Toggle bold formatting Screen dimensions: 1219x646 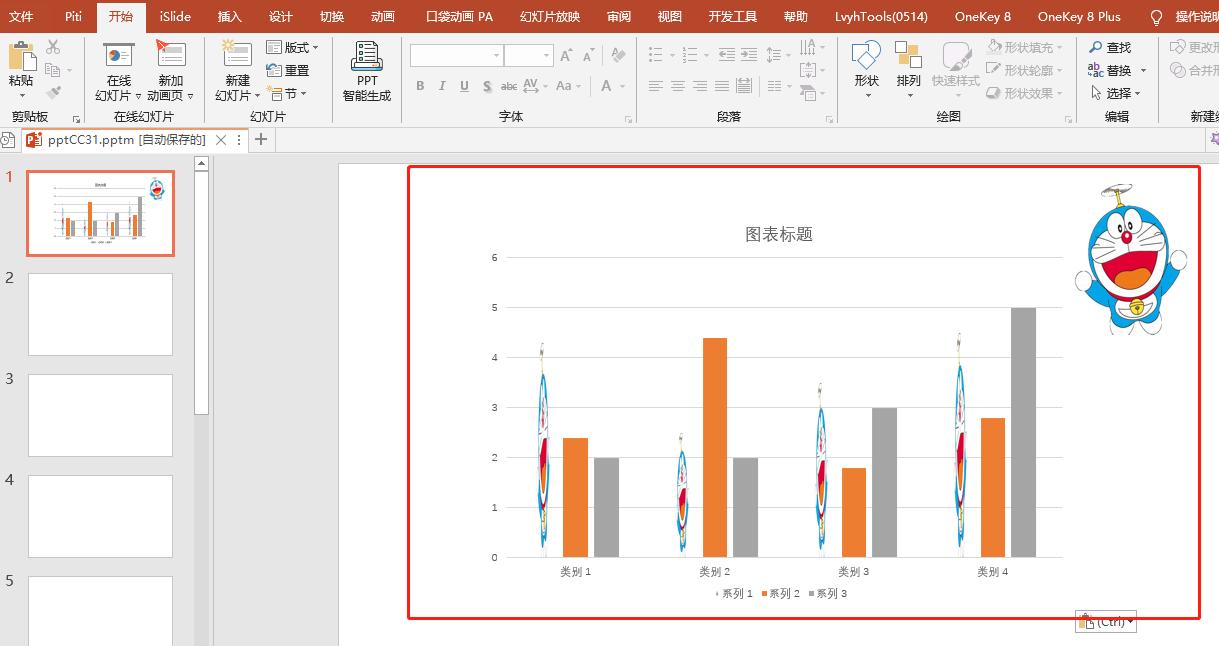pos(420,86)
